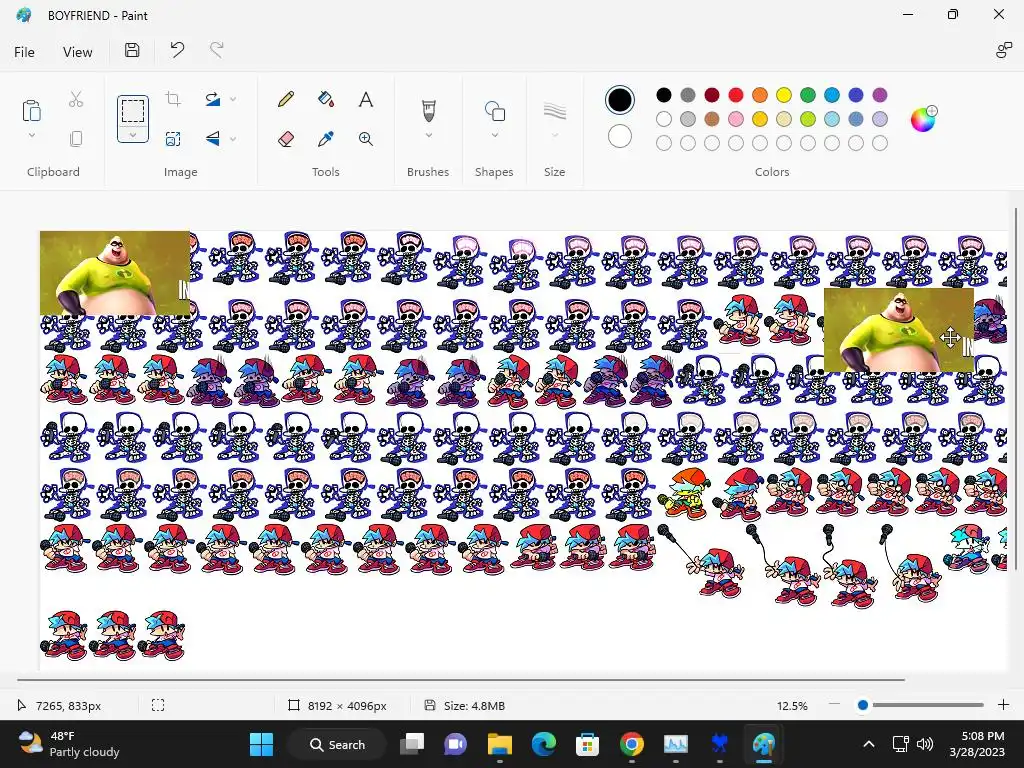Expand the Size dropdown chevron

tap(554, 135)
